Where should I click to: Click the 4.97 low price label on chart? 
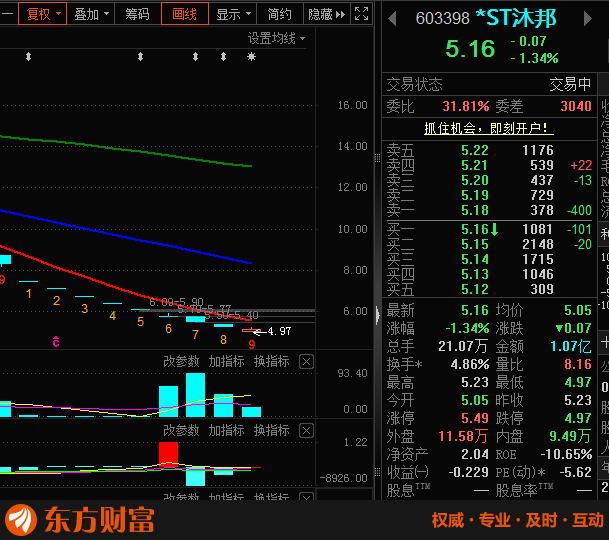pyautogui.click(x=279, y=331)
